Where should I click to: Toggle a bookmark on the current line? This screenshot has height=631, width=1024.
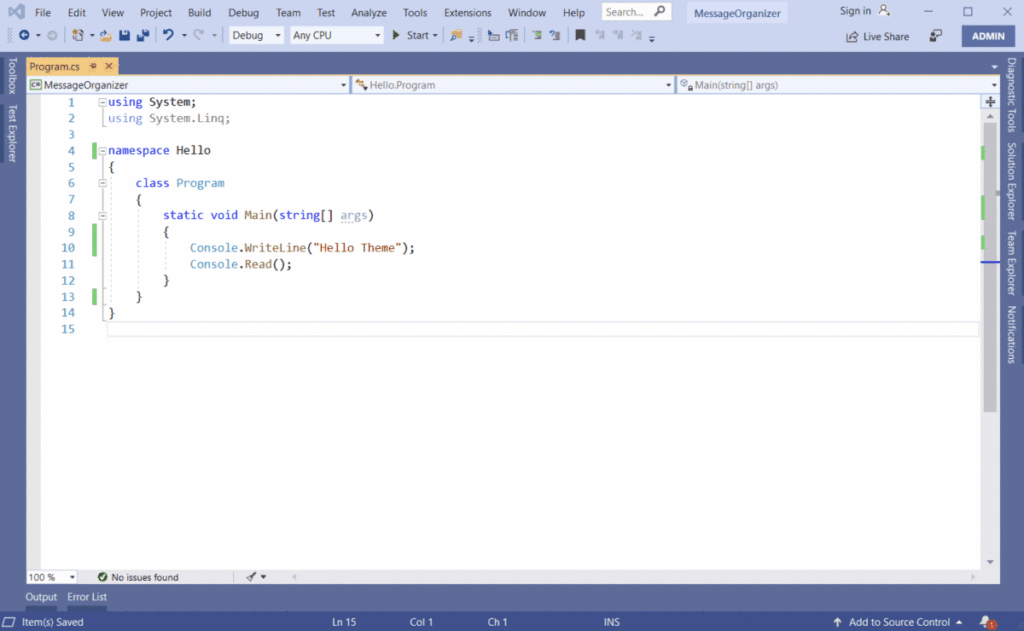click(580, 36)
